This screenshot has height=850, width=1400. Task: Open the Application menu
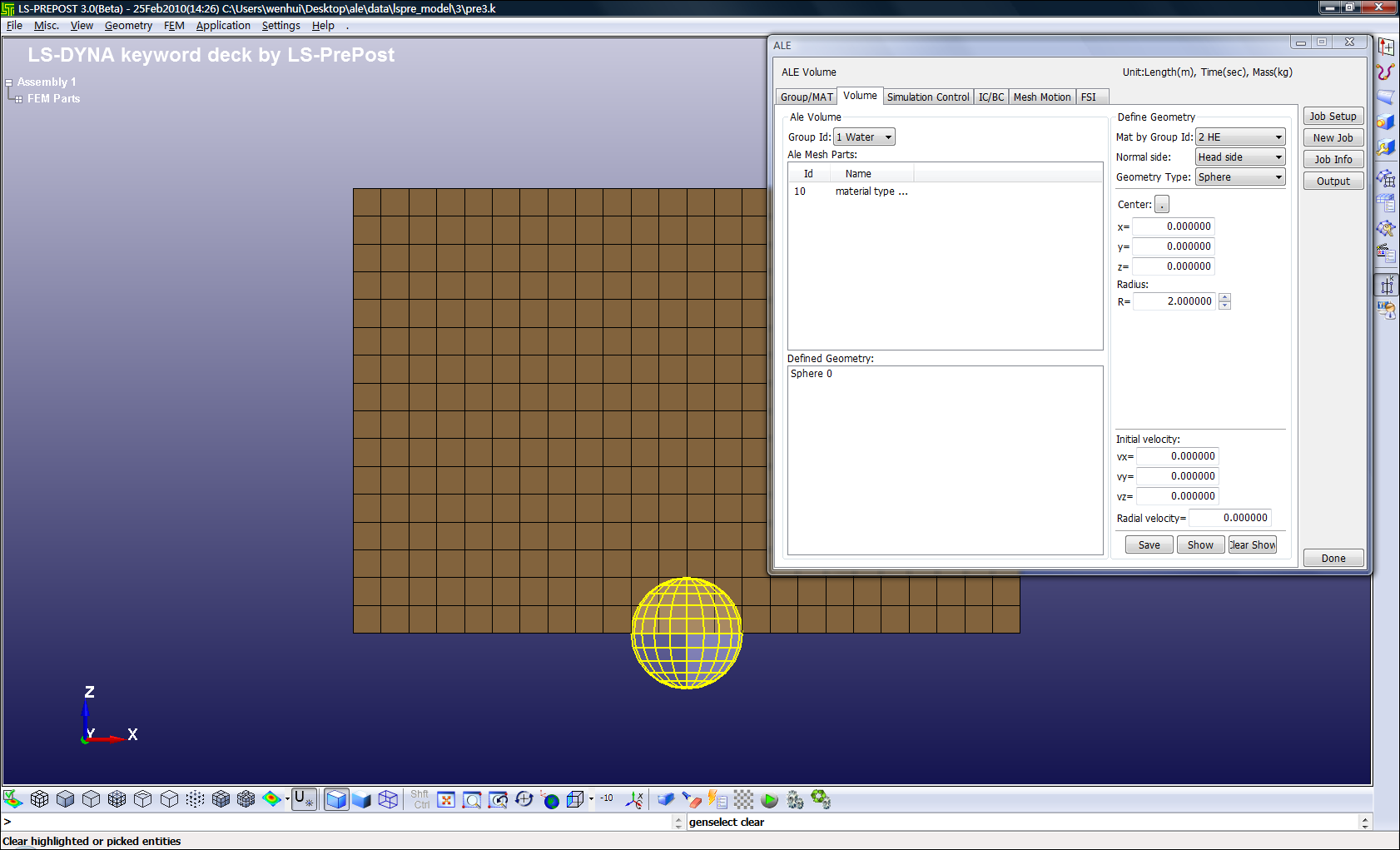tap(223, 26)
